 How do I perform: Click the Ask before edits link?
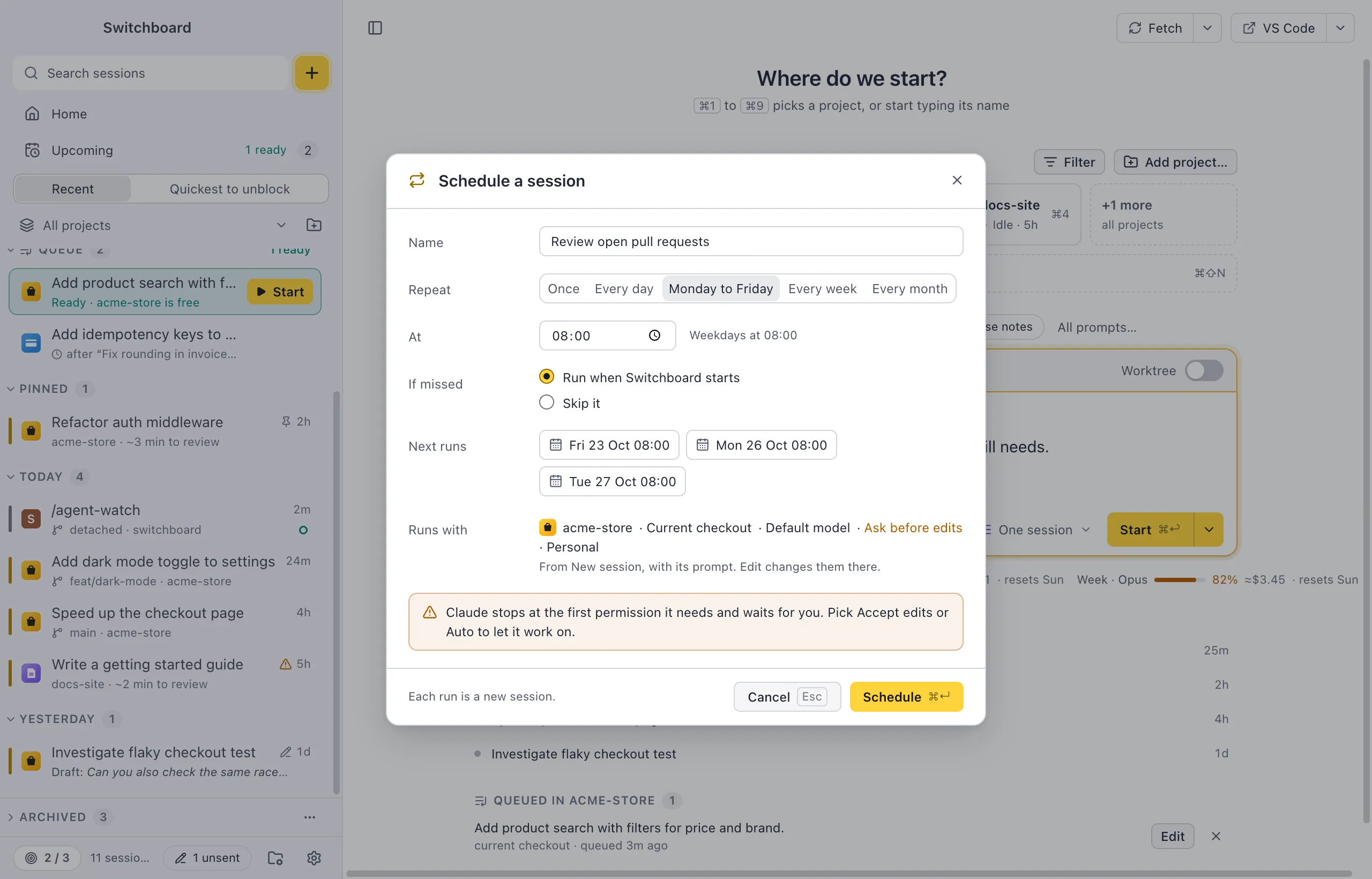(x=913, y=528)
